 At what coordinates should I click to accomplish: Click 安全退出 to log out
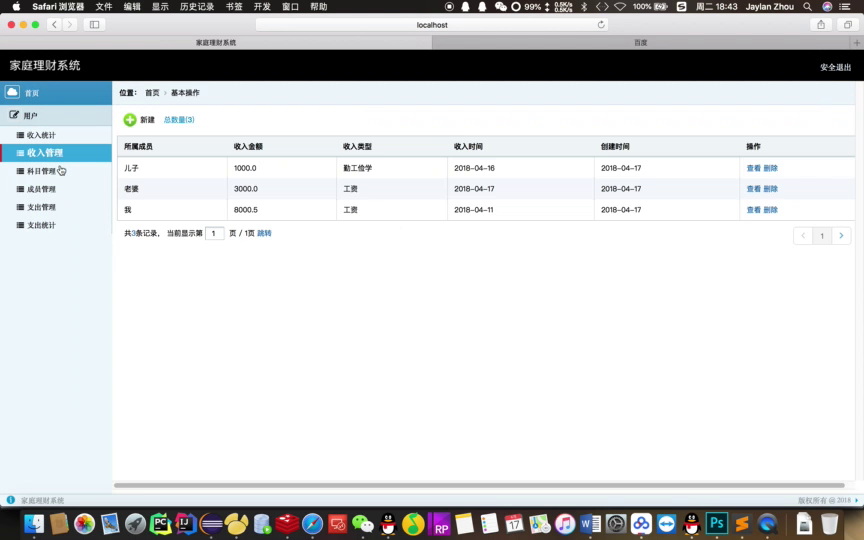click(x=835, y=67)
